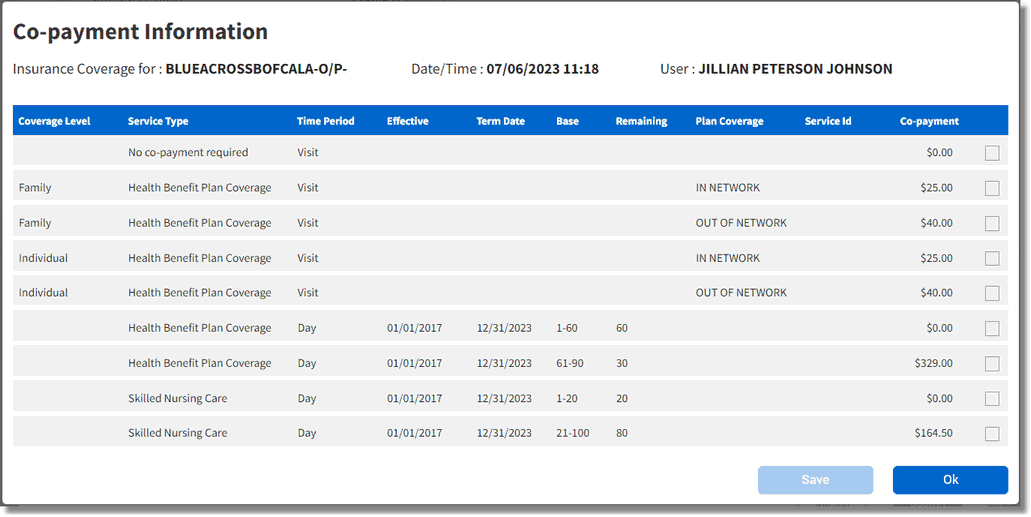This screenshot has width=1031, height=517.
Task: Select checkbox for Individual IN NETWORK $25.00
Action: click(x=992, y=258)
